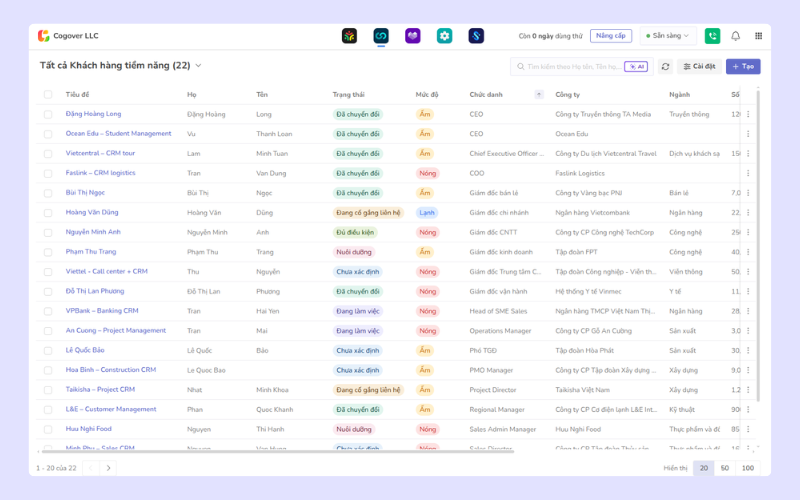
Task: Expand the Tất cả Khách hàng tiềm năng view dropdown
Action: pyautogui.click(x=198, y=65)
